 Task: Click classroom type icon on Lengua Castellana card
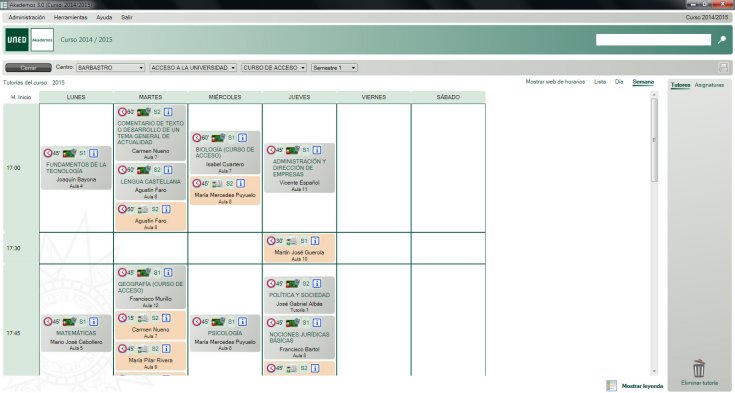click(144, 170)
